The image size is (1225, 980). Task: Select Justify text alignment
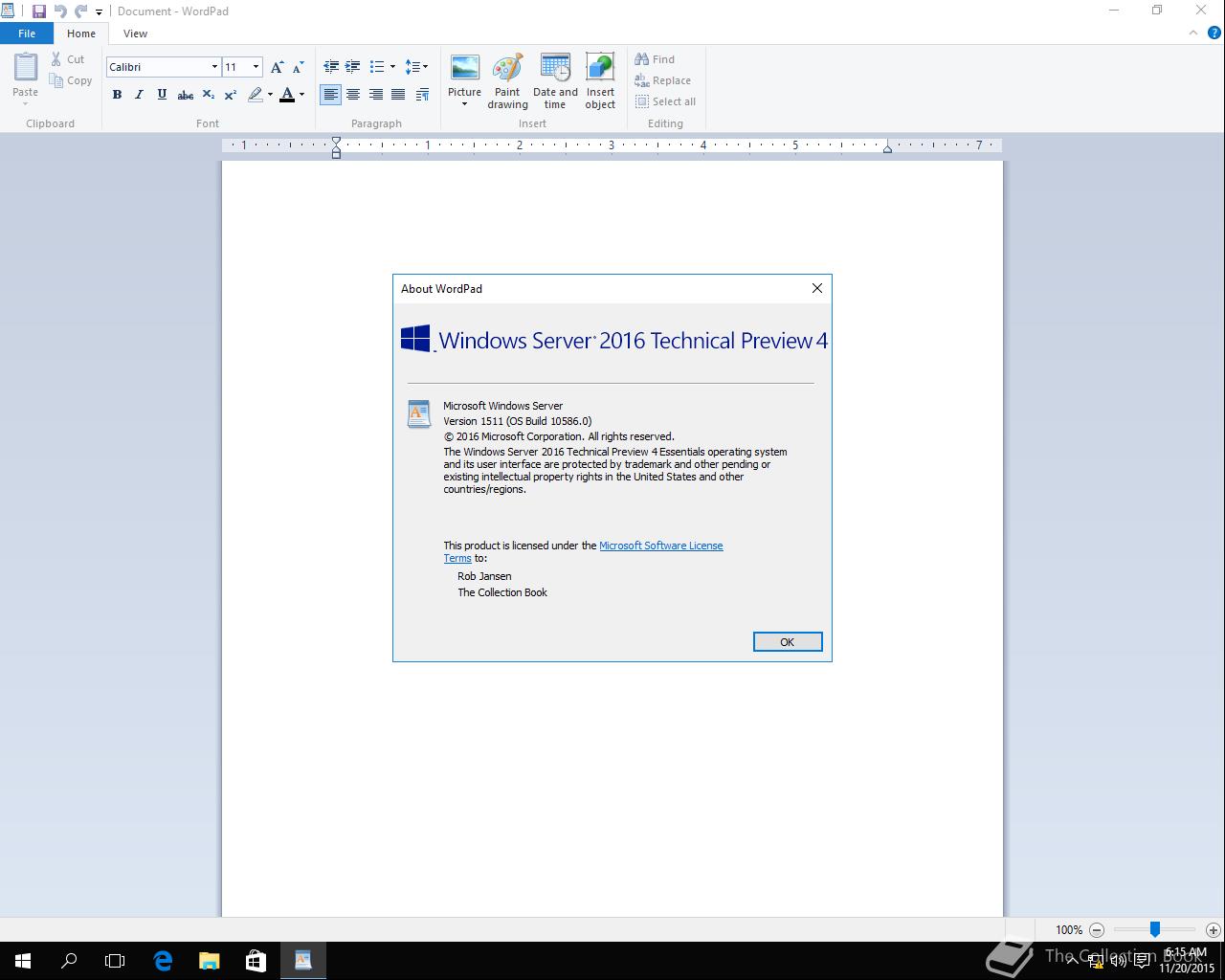tap(398, 95)
